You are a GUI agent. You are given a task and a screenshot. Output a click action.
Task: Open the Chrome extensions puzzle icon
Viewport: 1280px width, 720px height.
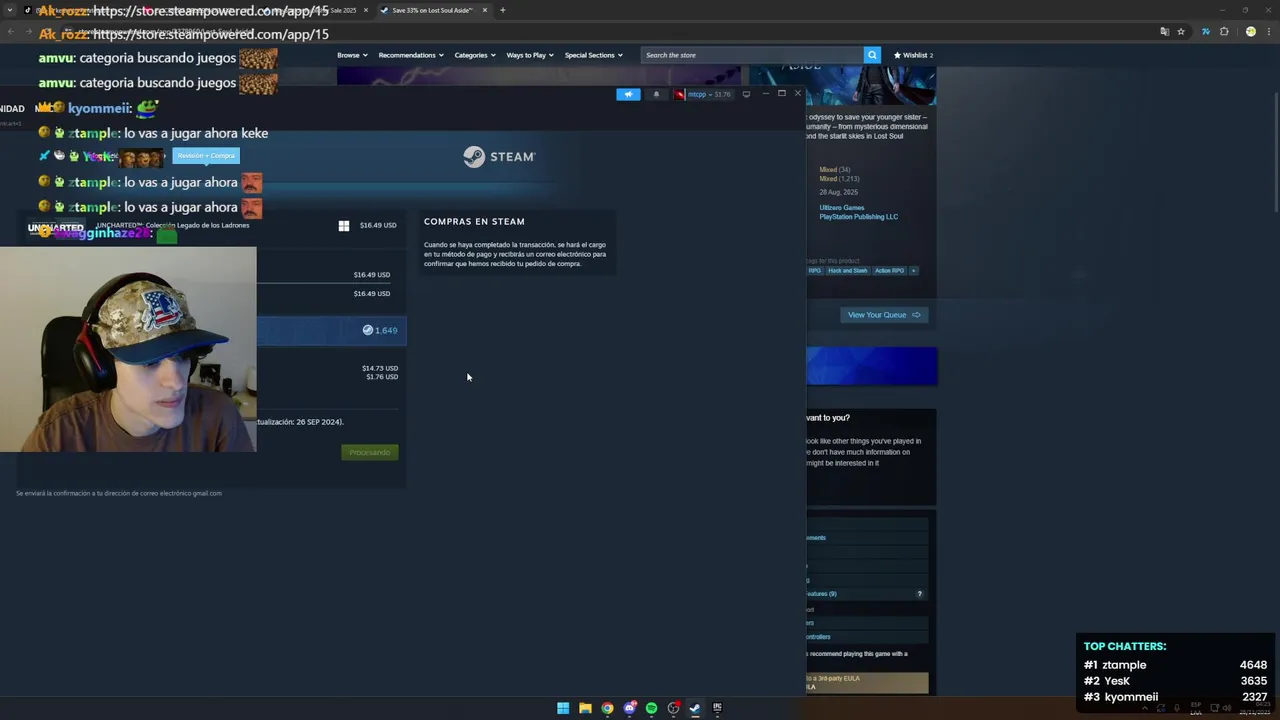click(1224, 32)
